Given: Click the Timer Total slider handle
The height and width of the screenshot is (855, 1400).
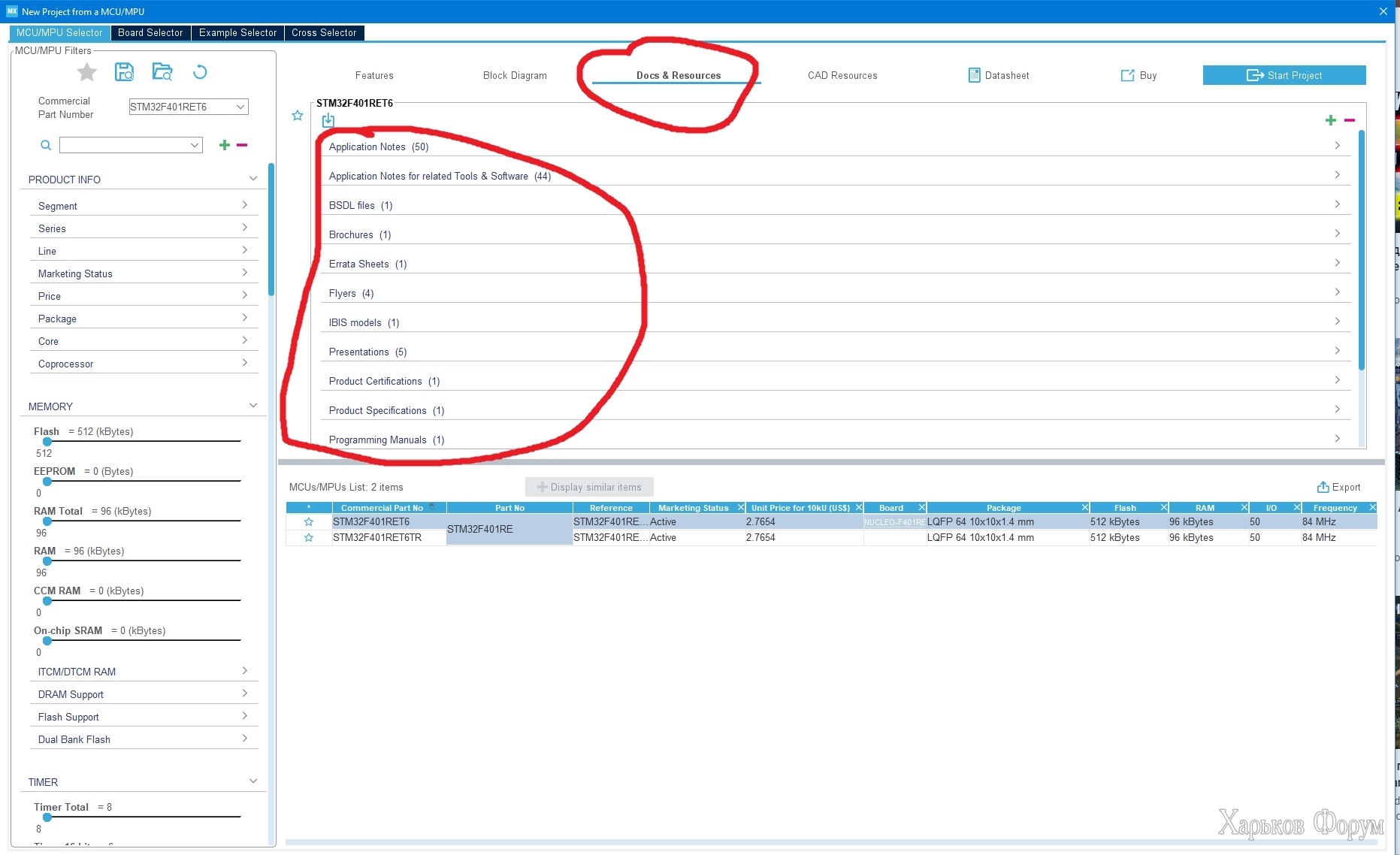Looking at the screenshot, I should pyautogui.click(x=47, y=817).
